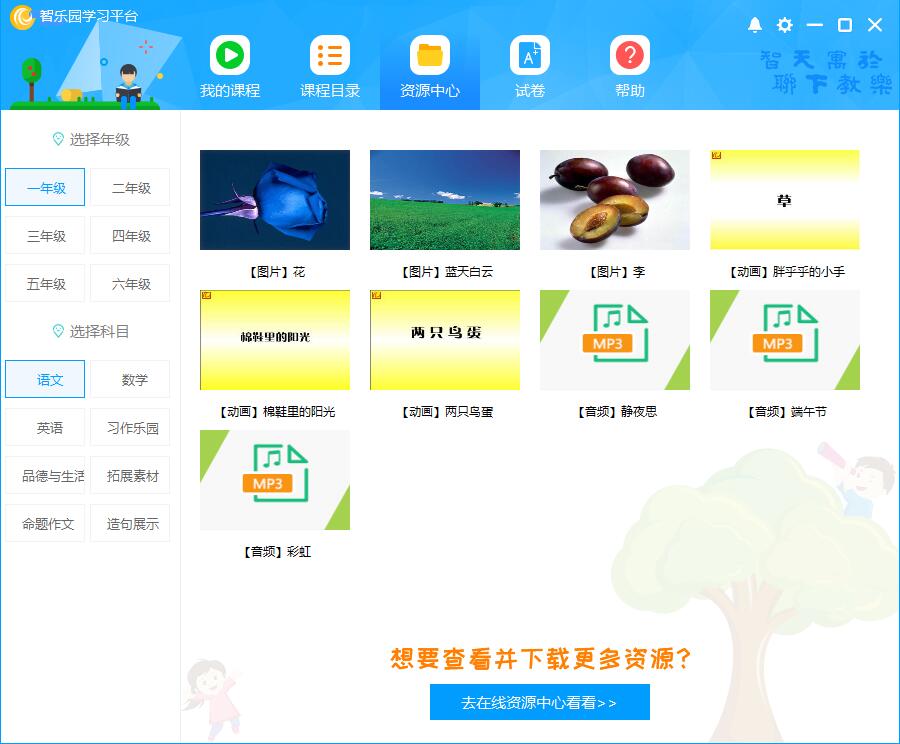The height and width of the screenshot is (744, 900).
Task: Click the 【图片】李 caption
Action: point(615,272)
